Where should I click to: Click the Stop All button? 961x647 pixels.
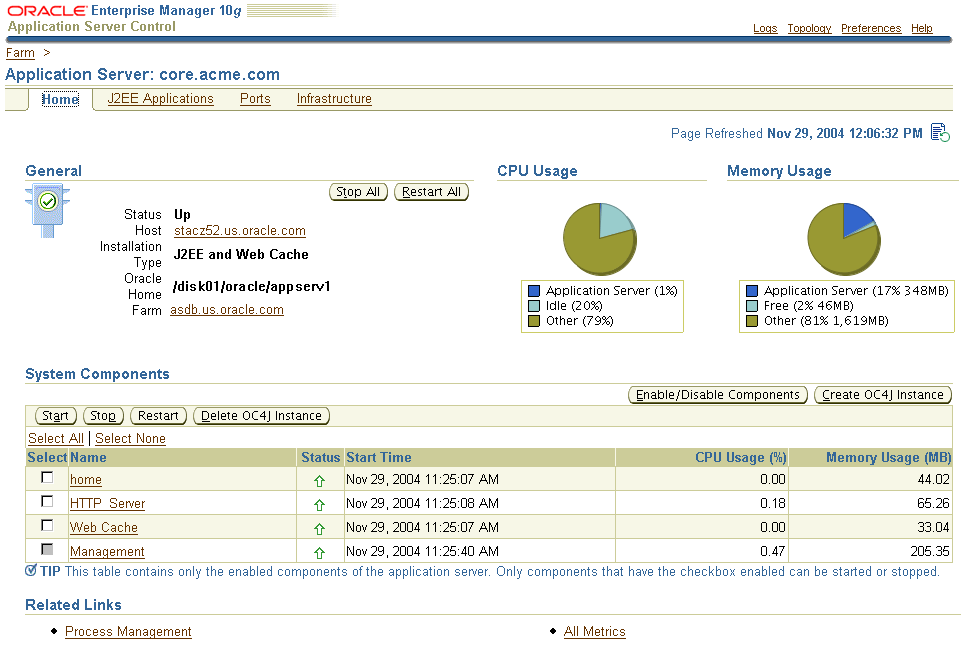[x=358, y=192]
